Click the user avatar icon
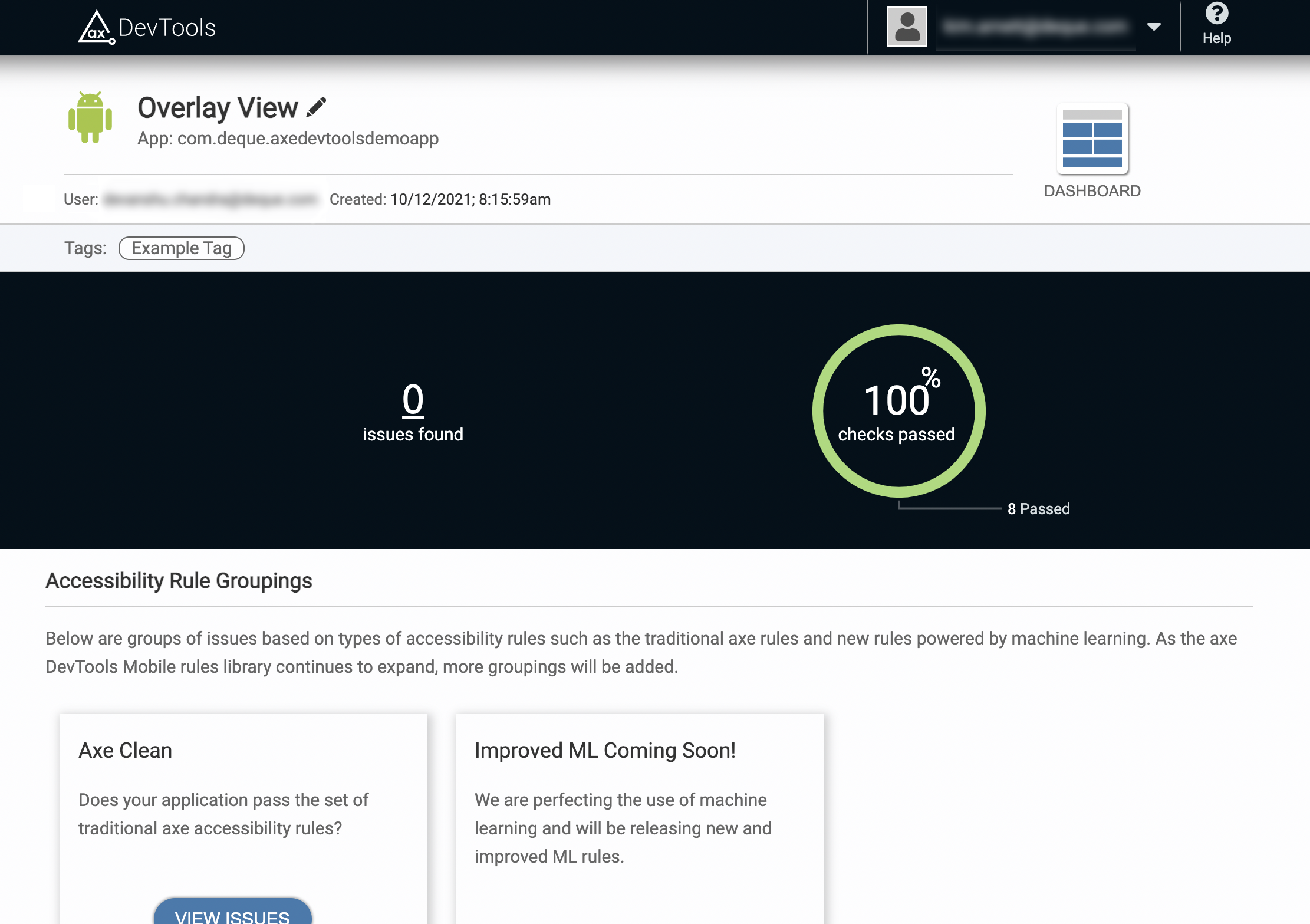The image size is (1310, 924). [907, 27]
